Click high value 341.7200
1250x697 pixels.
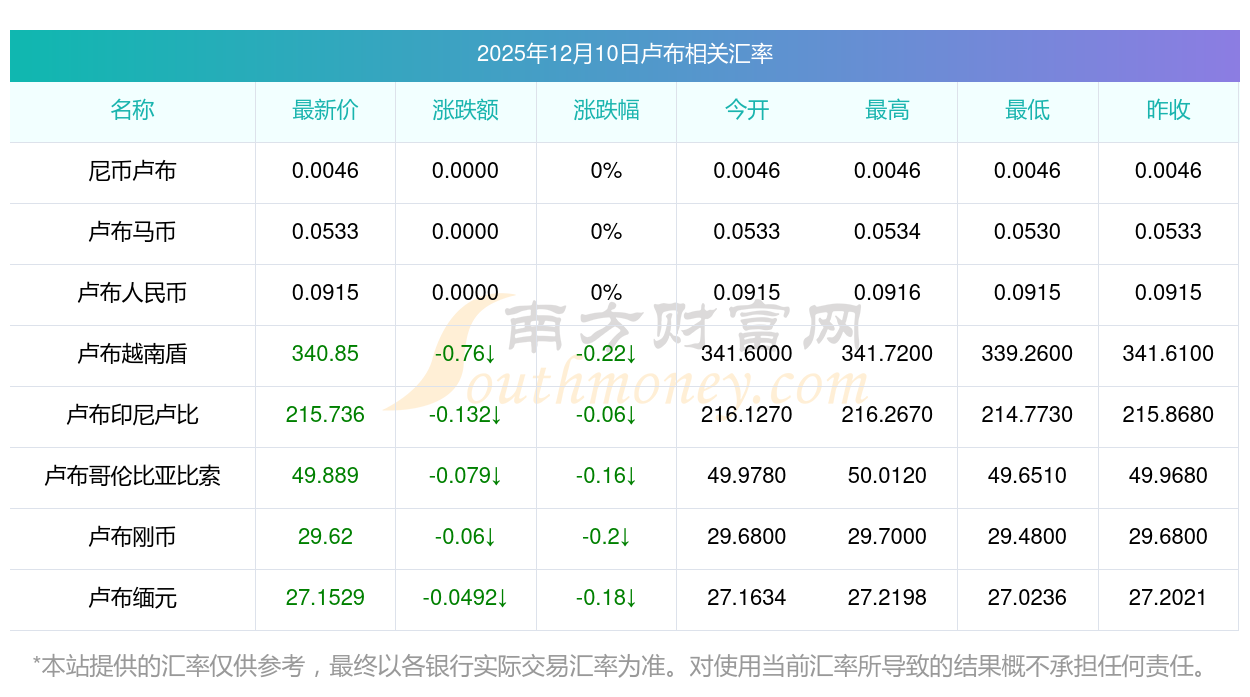tap(887, 354)
